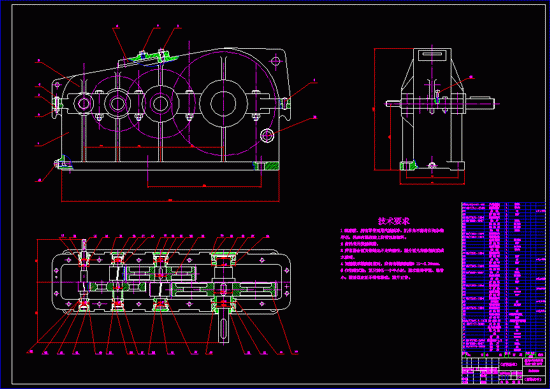Select the output shaft end with keyway in plan view
The height and width of the screenshot is (389, 550).
(223, 328)
